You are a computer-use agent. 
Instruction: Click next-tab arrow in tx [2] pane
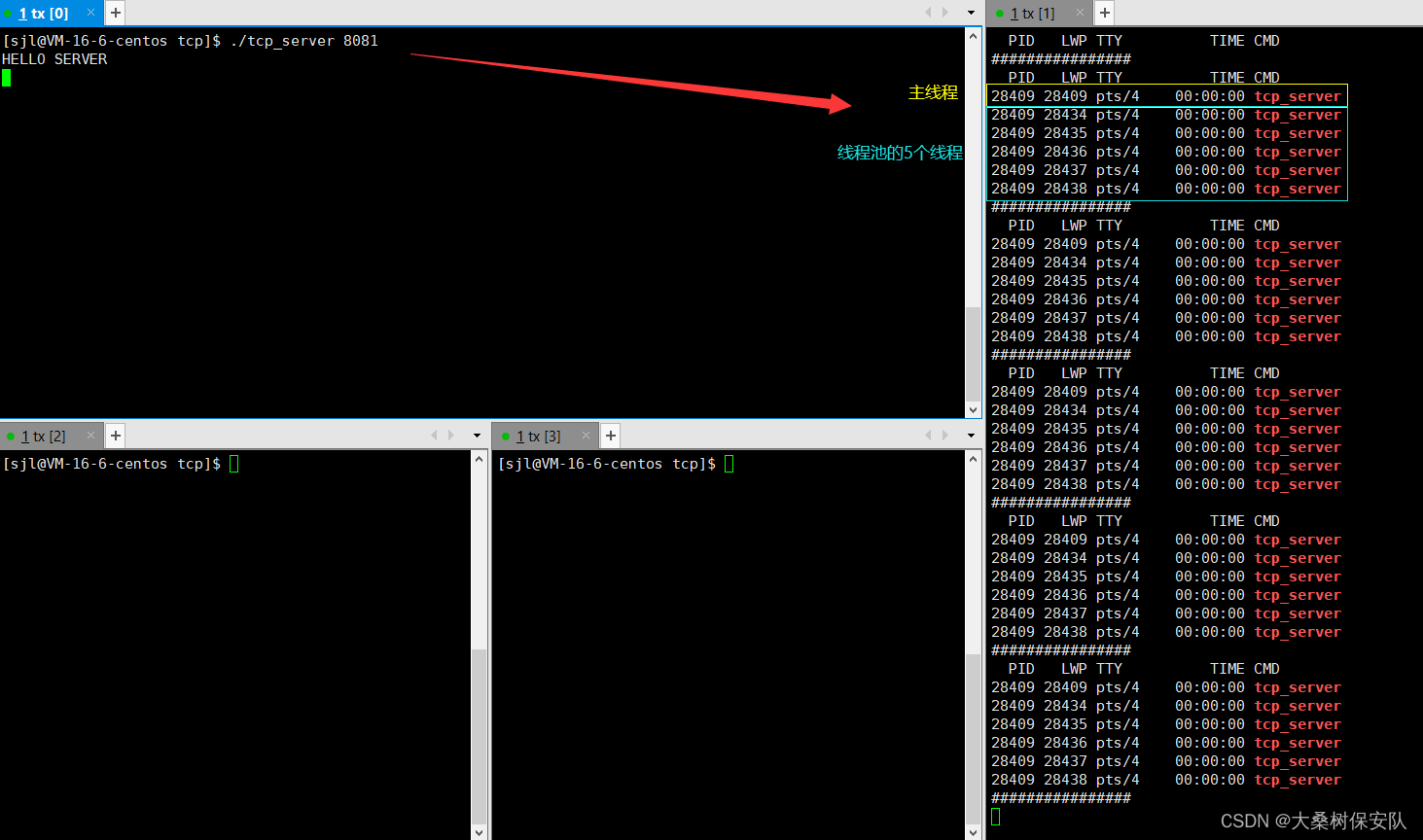[451, 436]
